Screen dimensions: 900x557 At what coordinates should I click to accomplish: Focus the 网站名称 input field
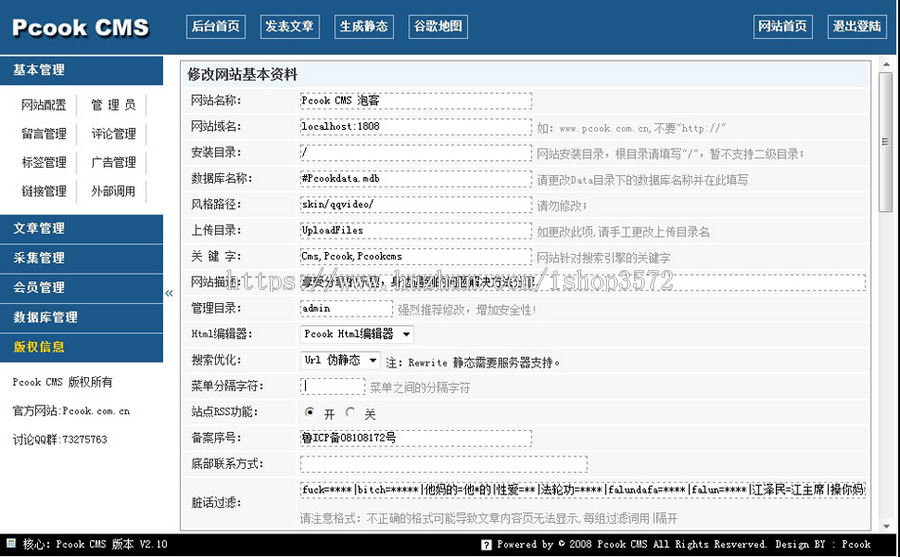(416, 100)
